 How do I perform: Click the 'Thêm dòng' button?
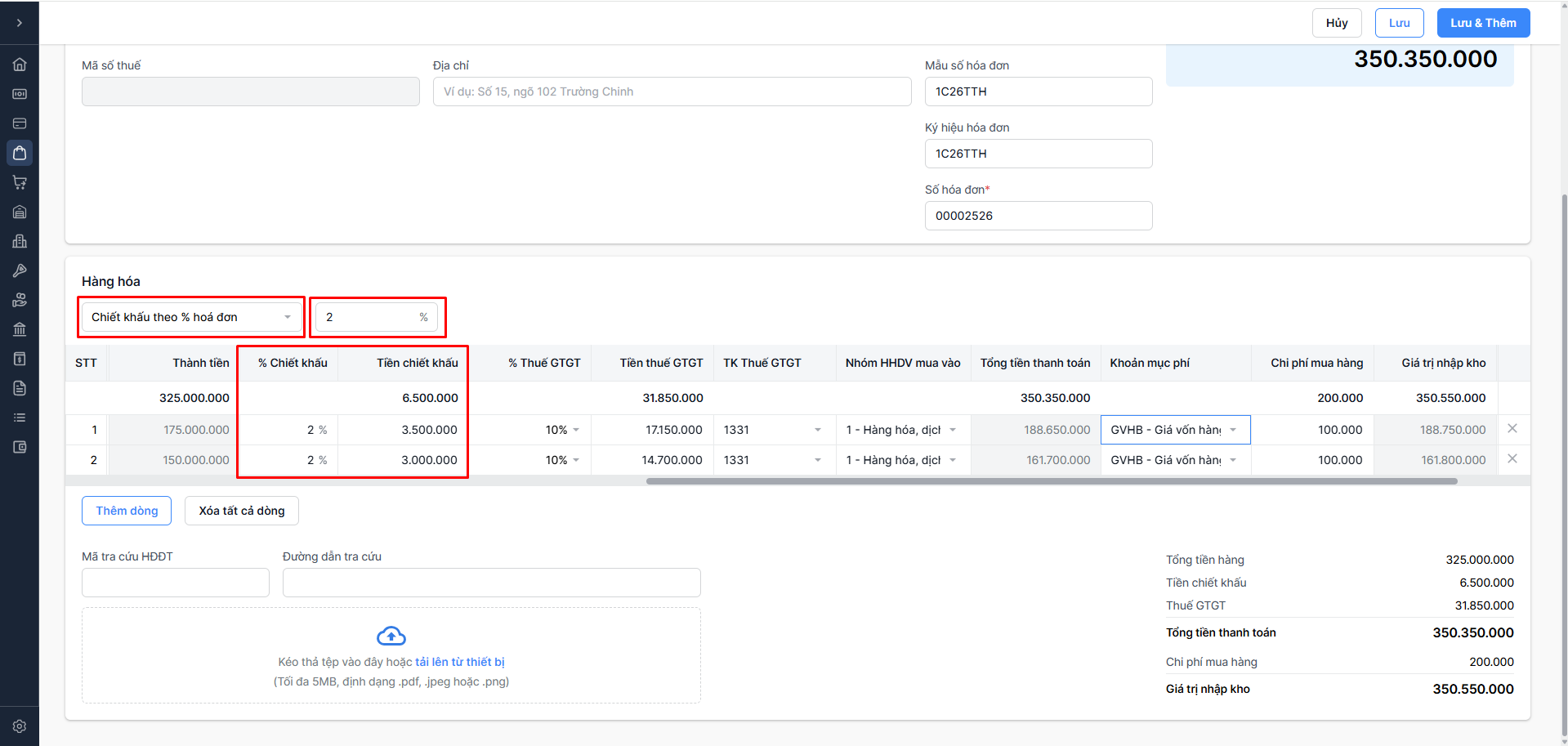pyautogui.click(x=127, y=511)
